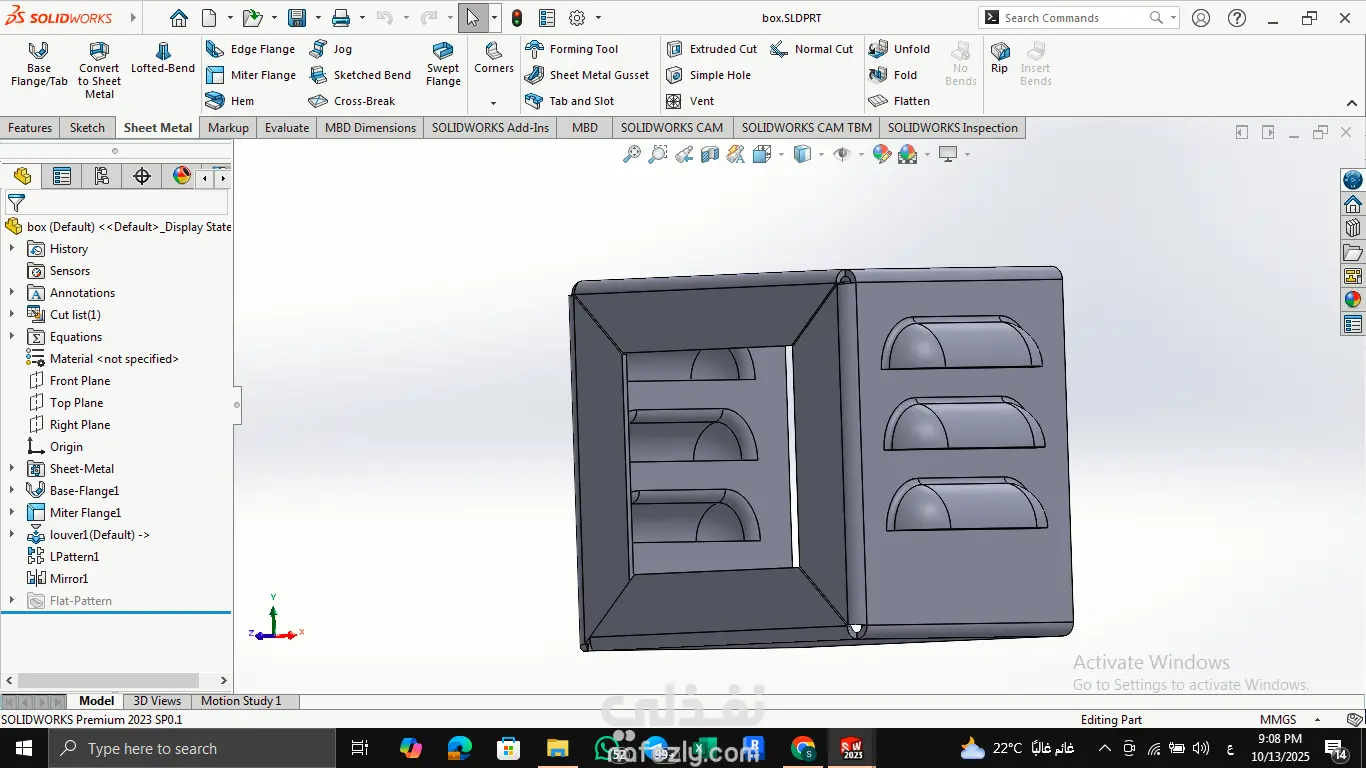The image size is (1366, 768).
Task: Select the Edge Flange tool
Action: 250,49
